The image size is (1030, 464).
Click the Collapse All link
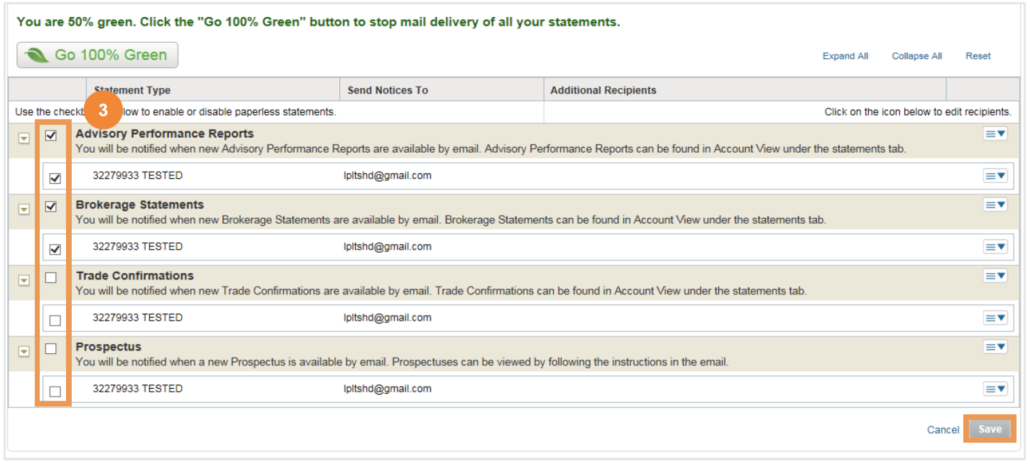coord(917,57)
